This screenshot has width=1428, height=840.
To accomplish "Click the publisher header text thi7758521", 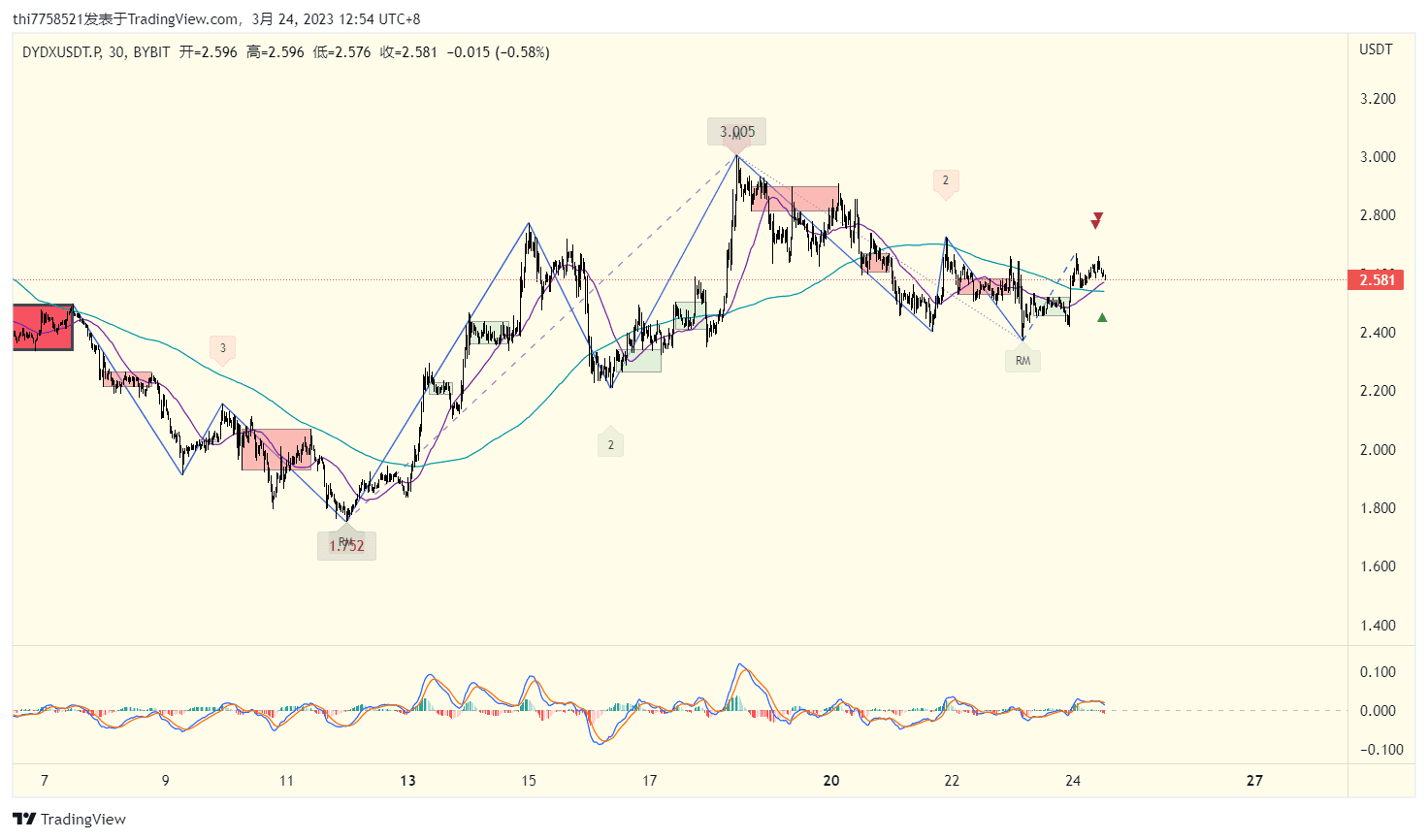I will 49,19.
